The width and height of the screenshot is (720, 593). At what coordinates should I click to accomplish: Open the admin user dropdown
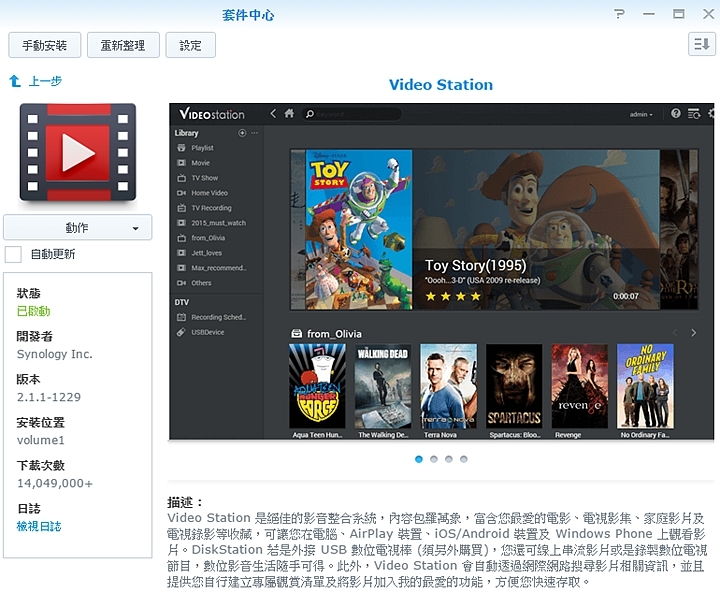[641, 114]
